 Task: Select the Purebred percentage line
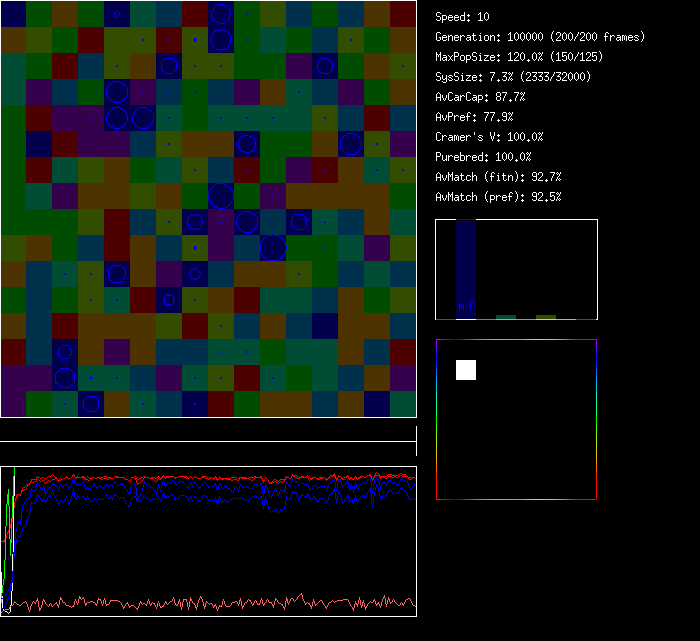[x=484, y=157]
